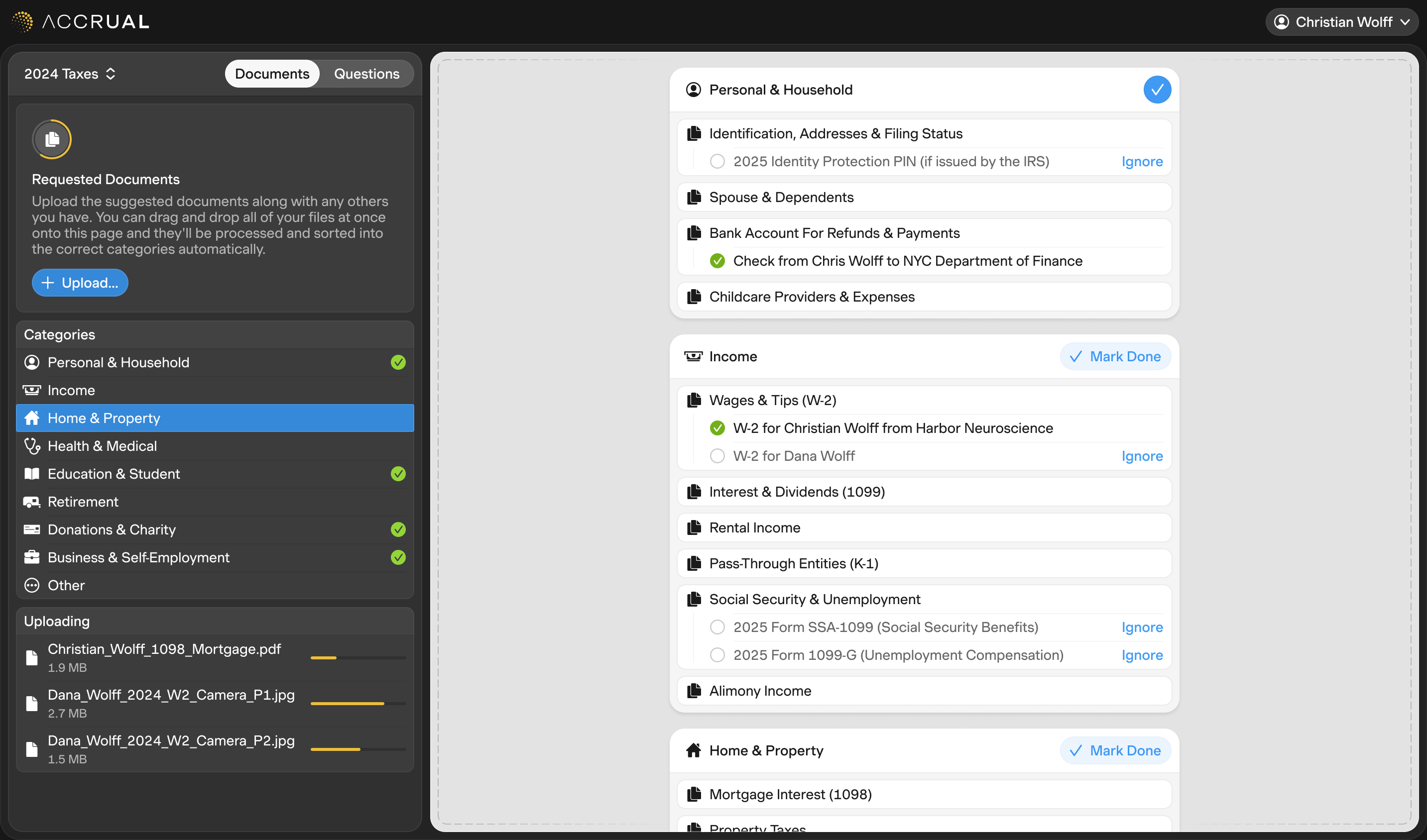This screenshot has height=840, width=1427.
Task: Click the Education & Student book icon
Action: [32, 474]
